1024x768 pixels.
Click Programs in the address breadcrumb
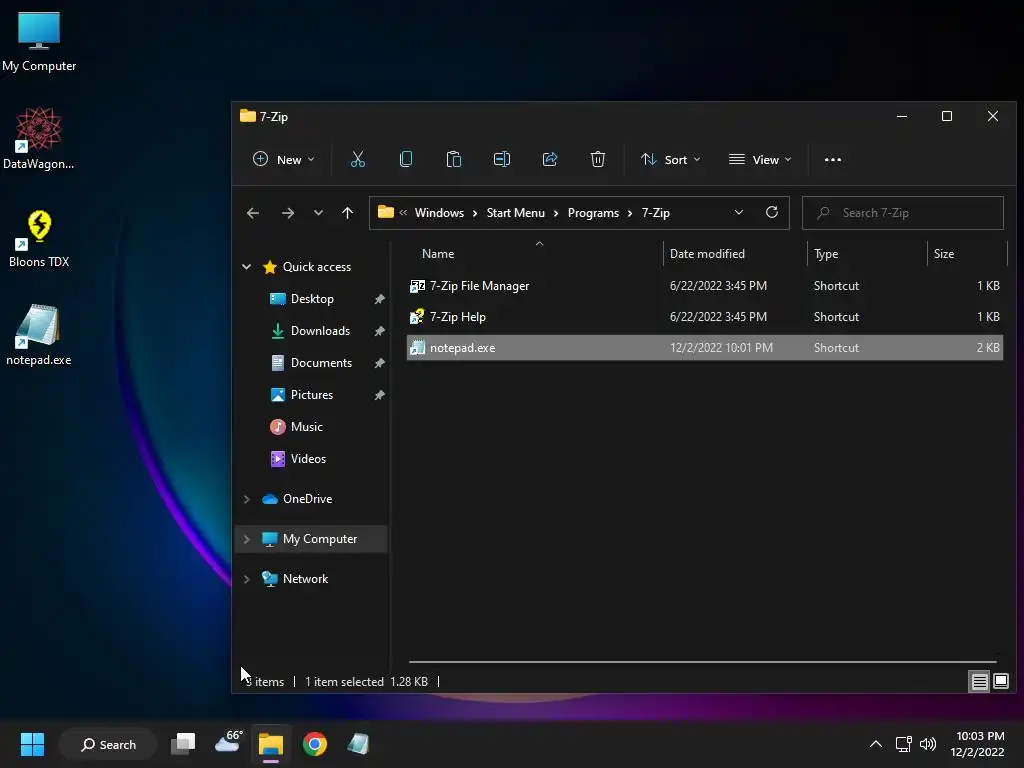coord(593,213)
